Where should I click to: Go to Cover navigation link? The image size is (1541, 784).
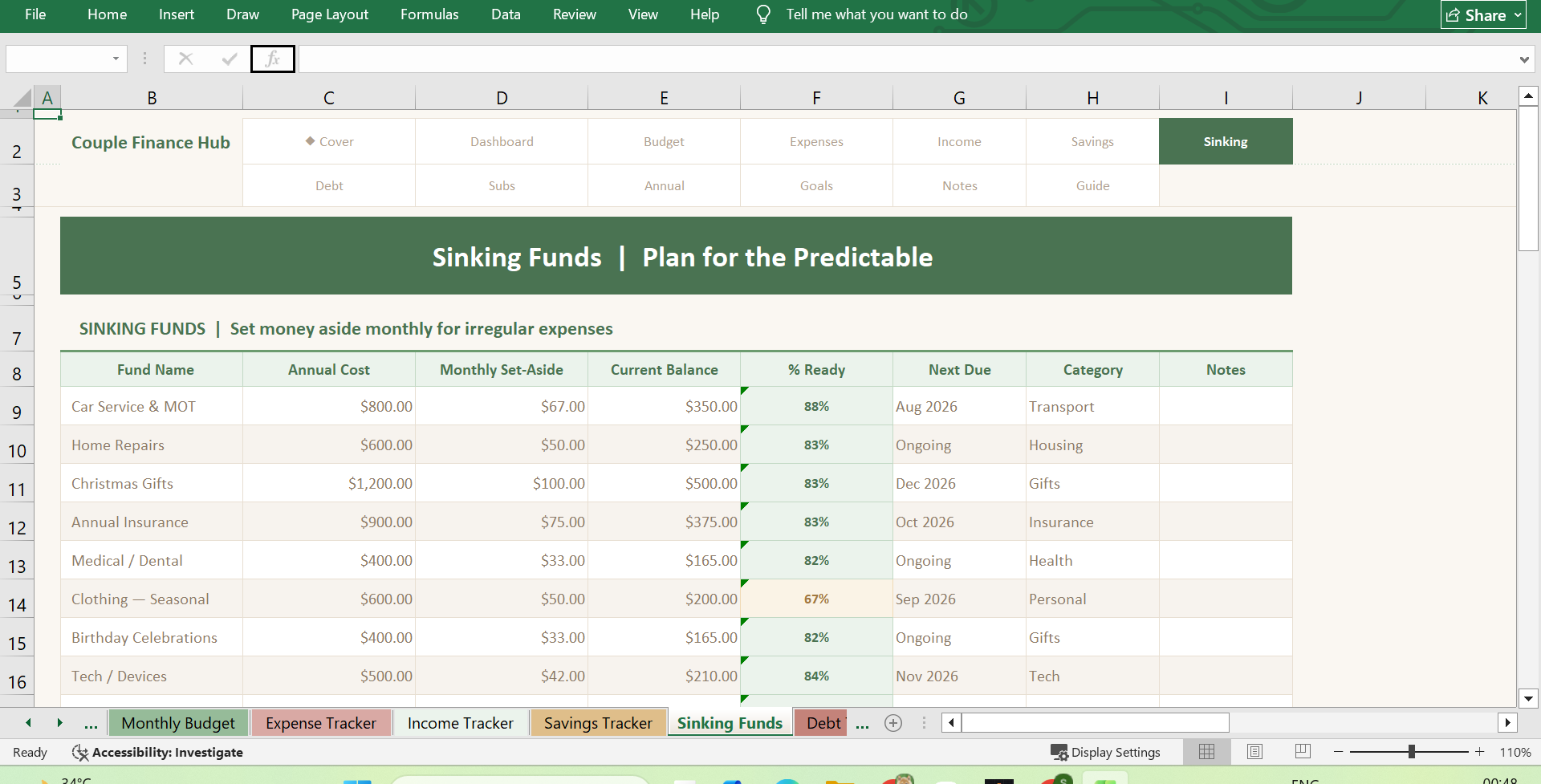[x=329, y=141]
